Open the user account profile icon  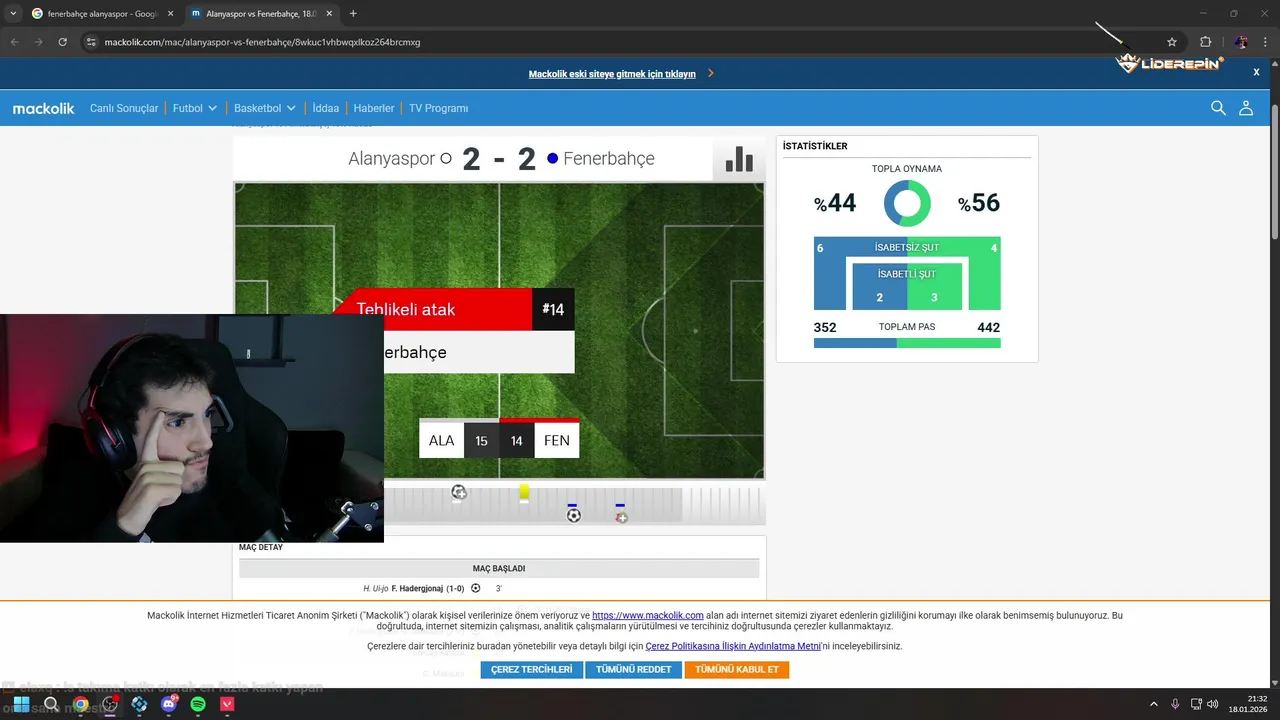point(1246,108)
